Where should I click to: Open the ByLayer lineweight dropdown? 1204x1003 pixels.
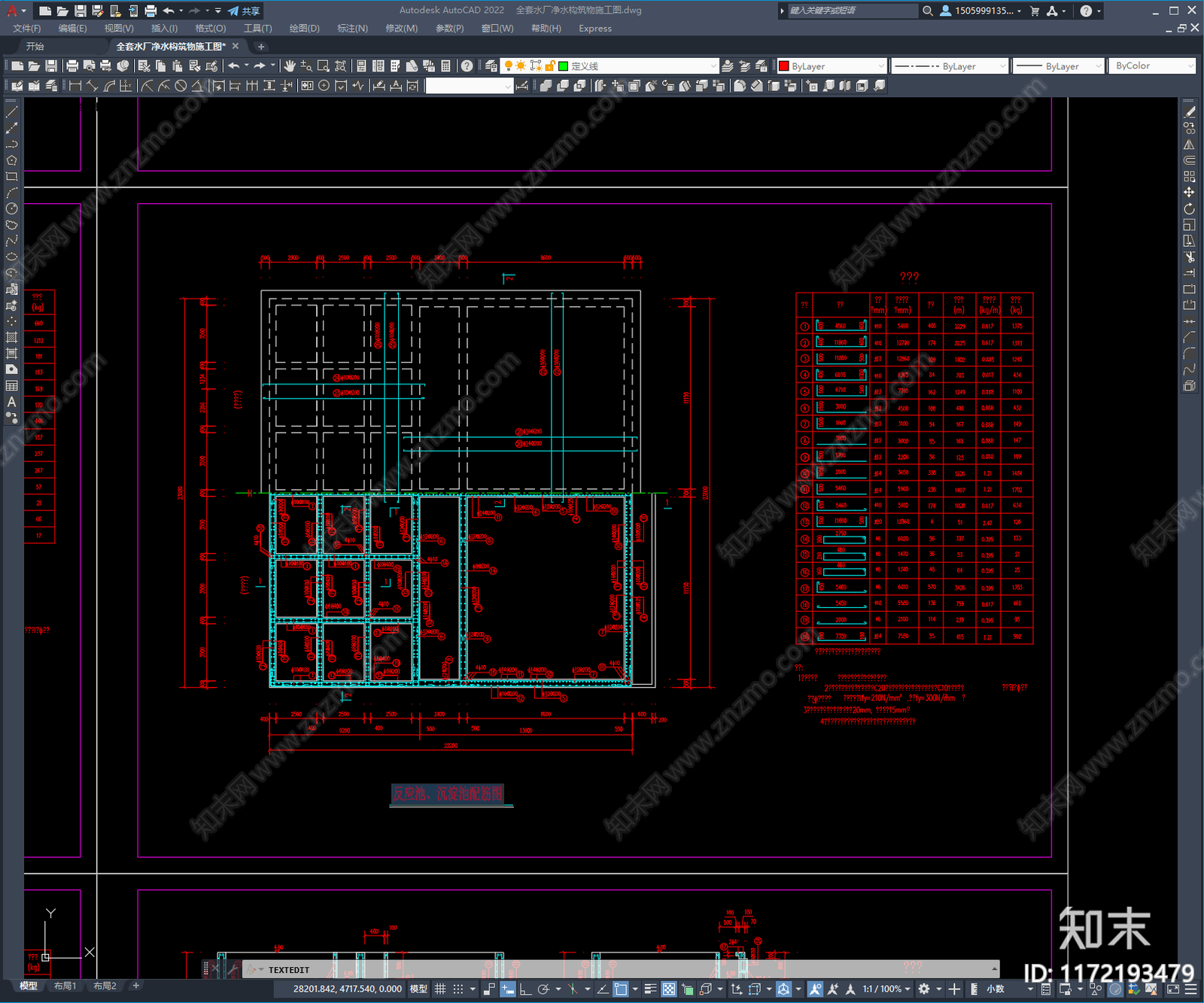[1058, 66]
